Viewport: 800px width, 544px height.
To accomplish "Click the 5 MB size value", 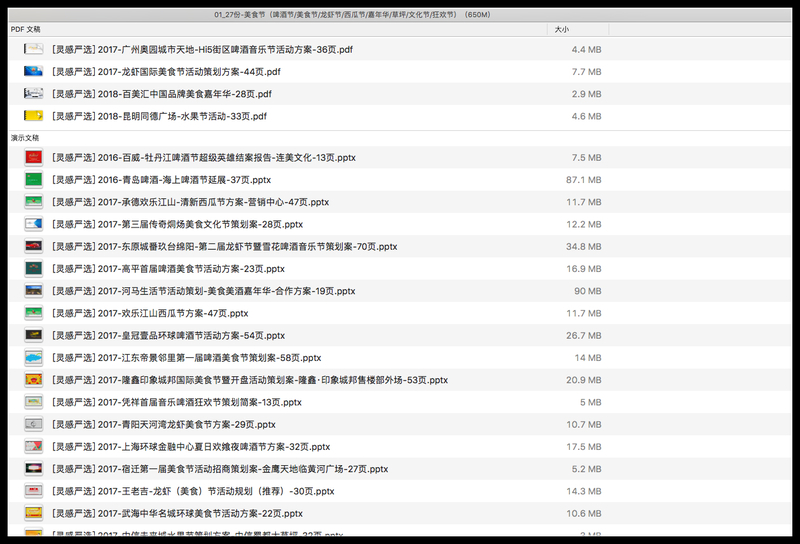I will click(590, 402).
